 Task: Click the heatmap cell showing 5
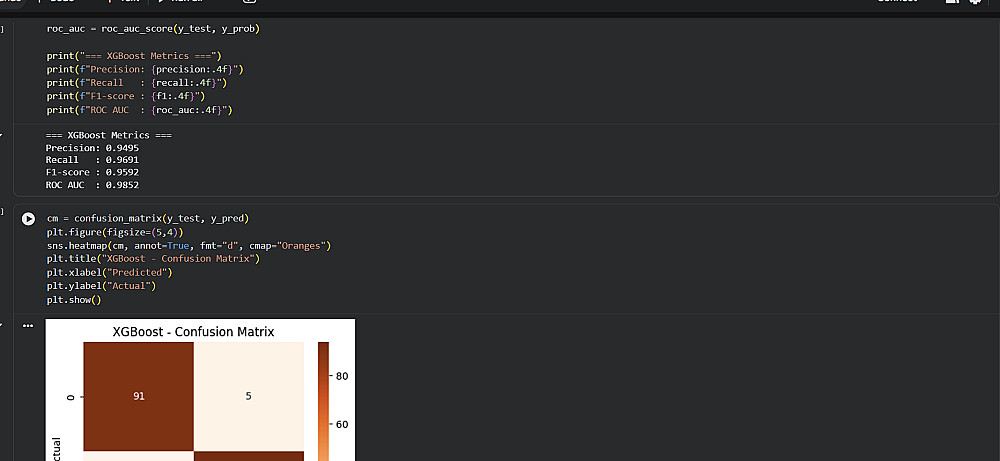pyautogui.click(x=249, y=396)
